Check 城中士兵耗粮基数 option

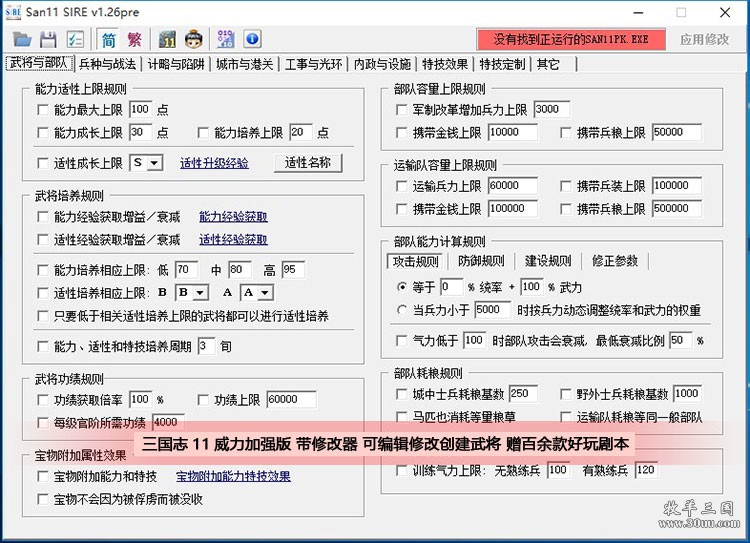pos(401,394)
